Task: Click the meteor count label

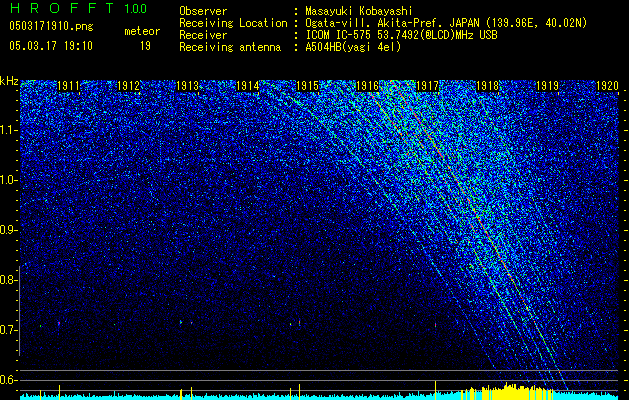Action: coord(142,31)
